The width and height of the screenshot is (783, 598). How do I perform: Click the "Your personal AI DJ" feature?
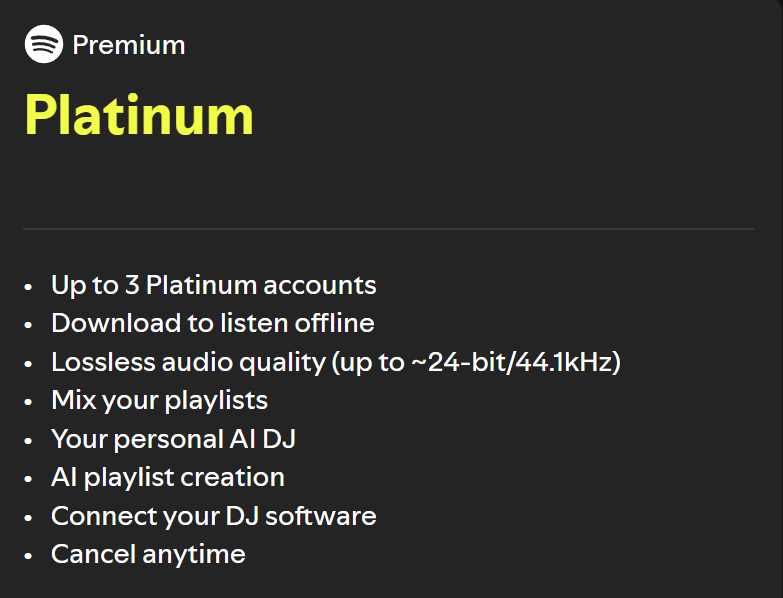click(173, 439)
